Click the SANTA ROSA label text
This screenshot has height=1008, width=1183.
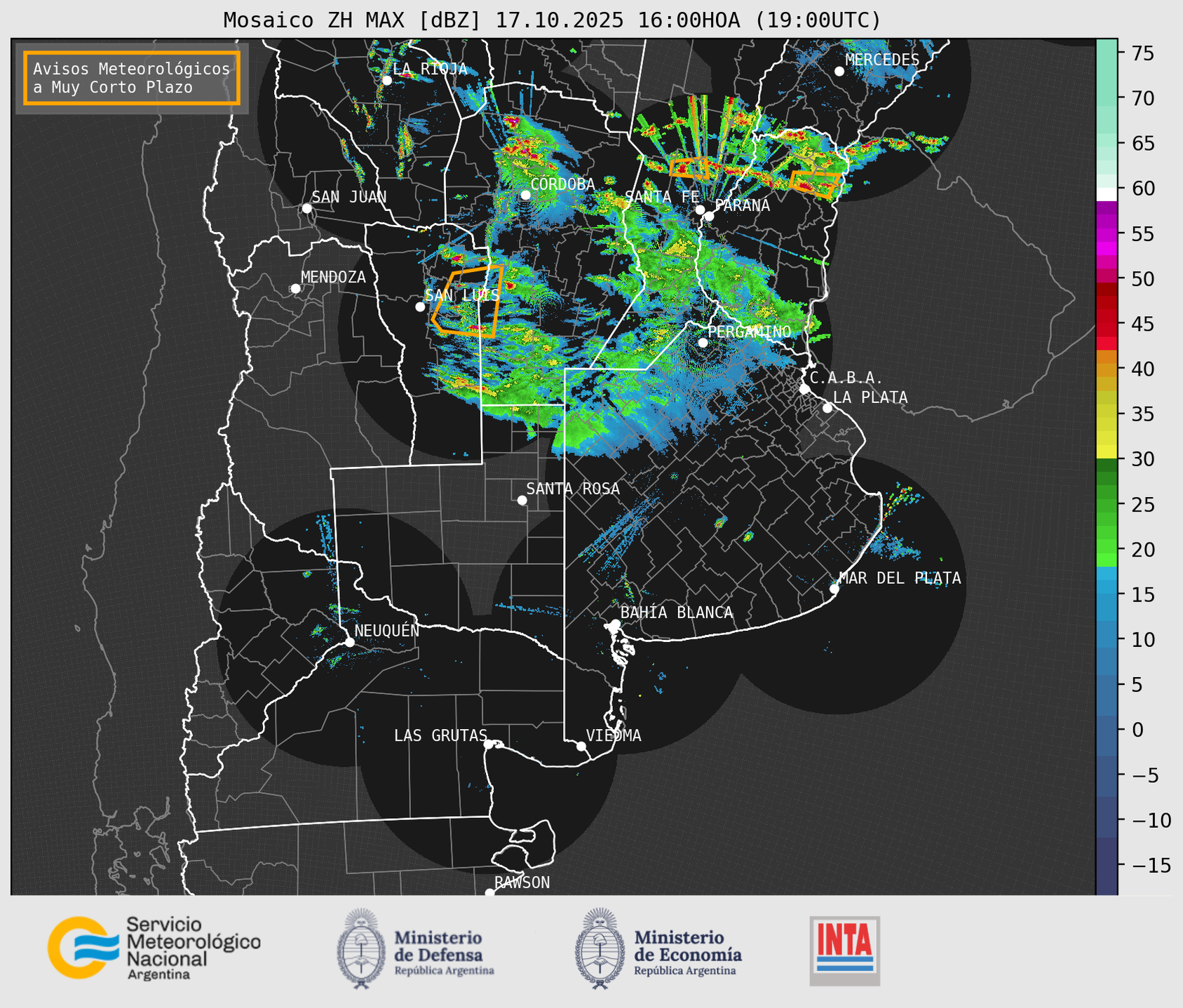[573, 489]
